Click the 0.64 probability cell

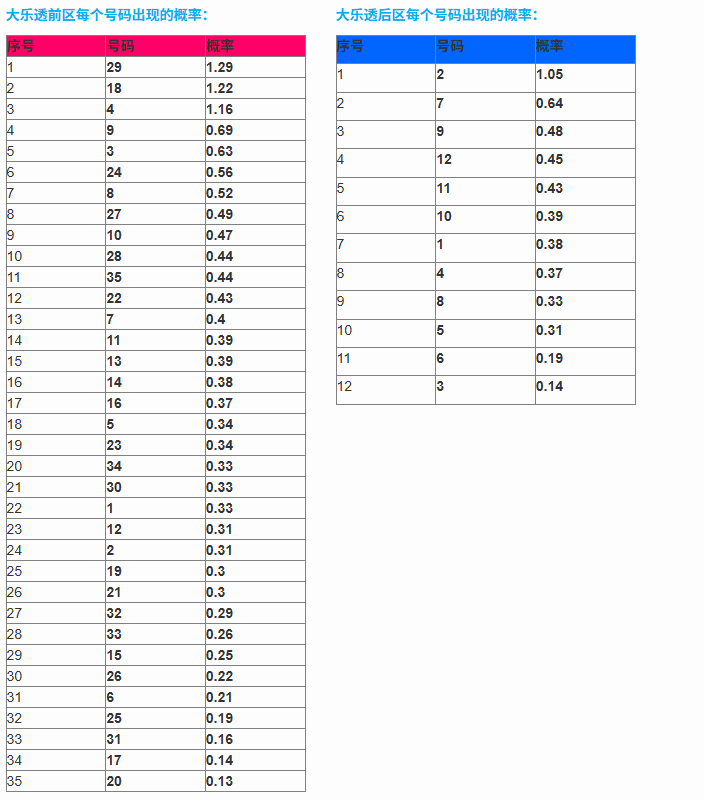550,103
